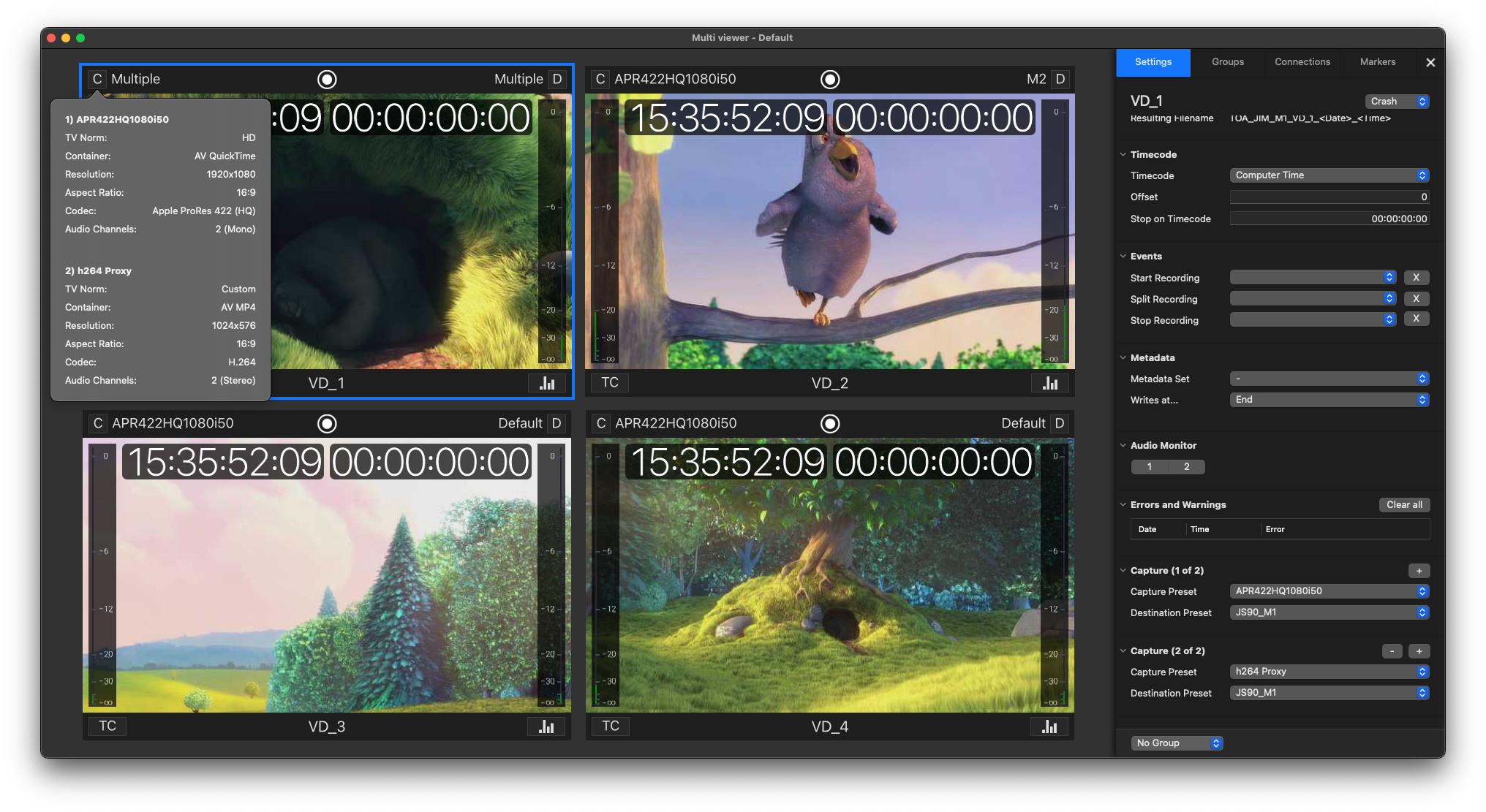Toggle audio monitor channel 2
The width and height of the screenshot is (1486, 812).
click(1186, 467)
